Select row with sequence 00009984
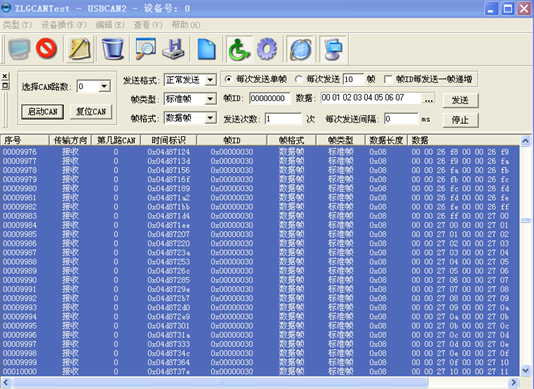Screen dimensions: 534x389 coord(260,225)
